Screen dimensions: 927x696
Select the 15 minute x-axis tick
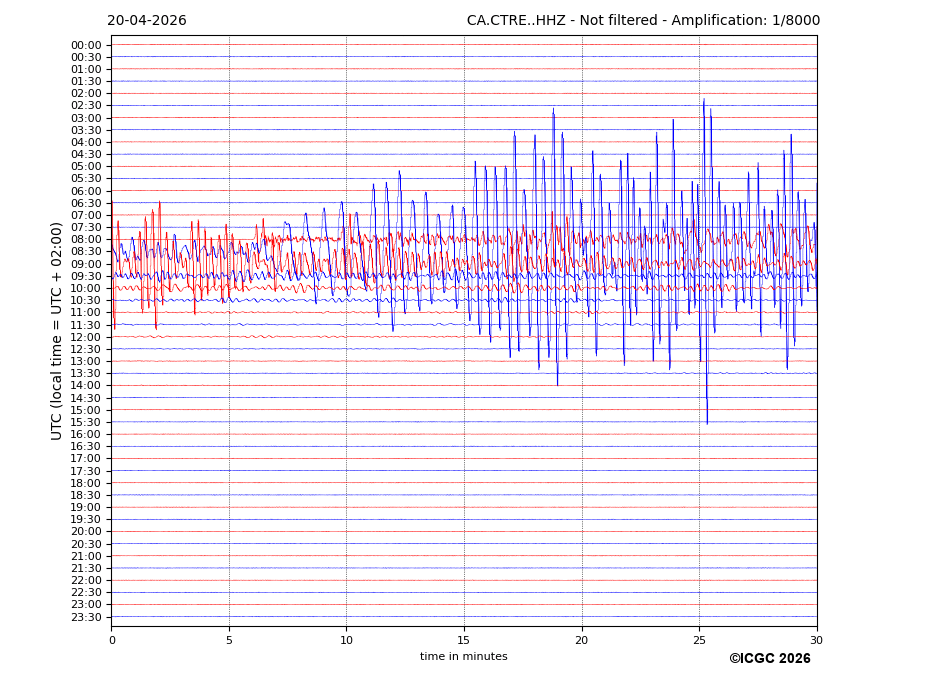pos(464,640)
